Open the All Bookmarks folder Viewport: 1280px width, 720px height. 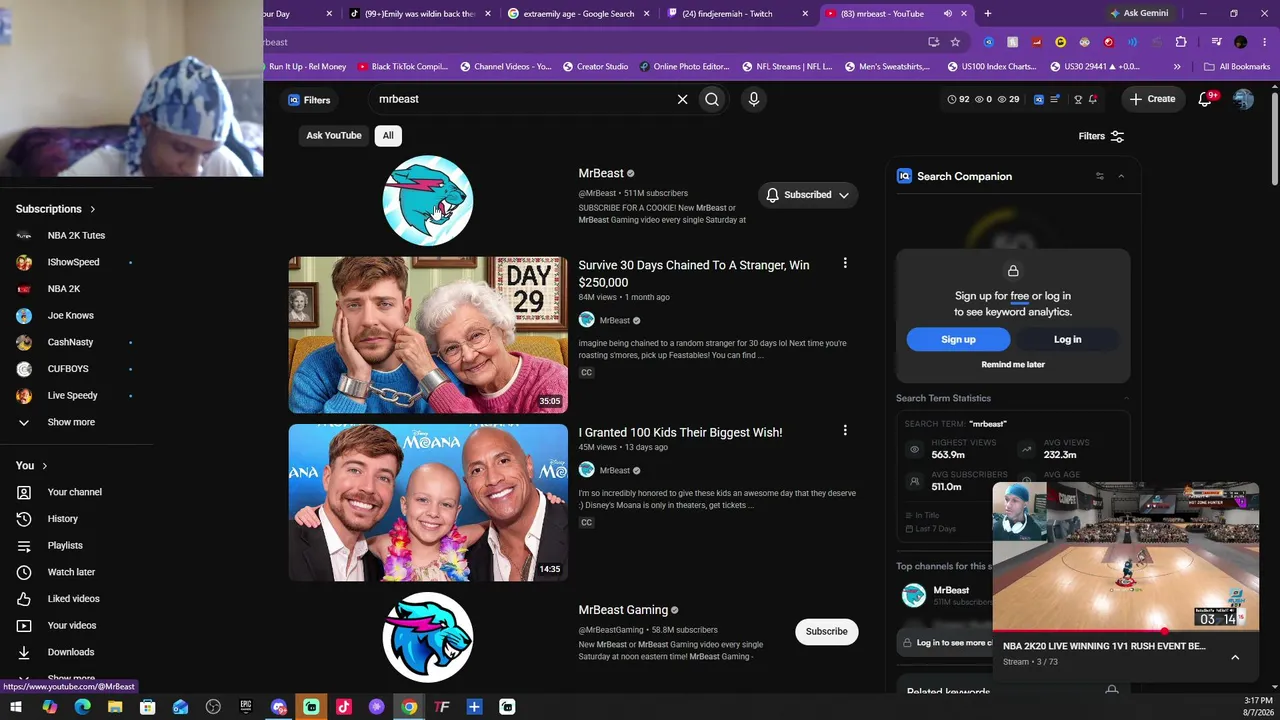pos(1237,67)
